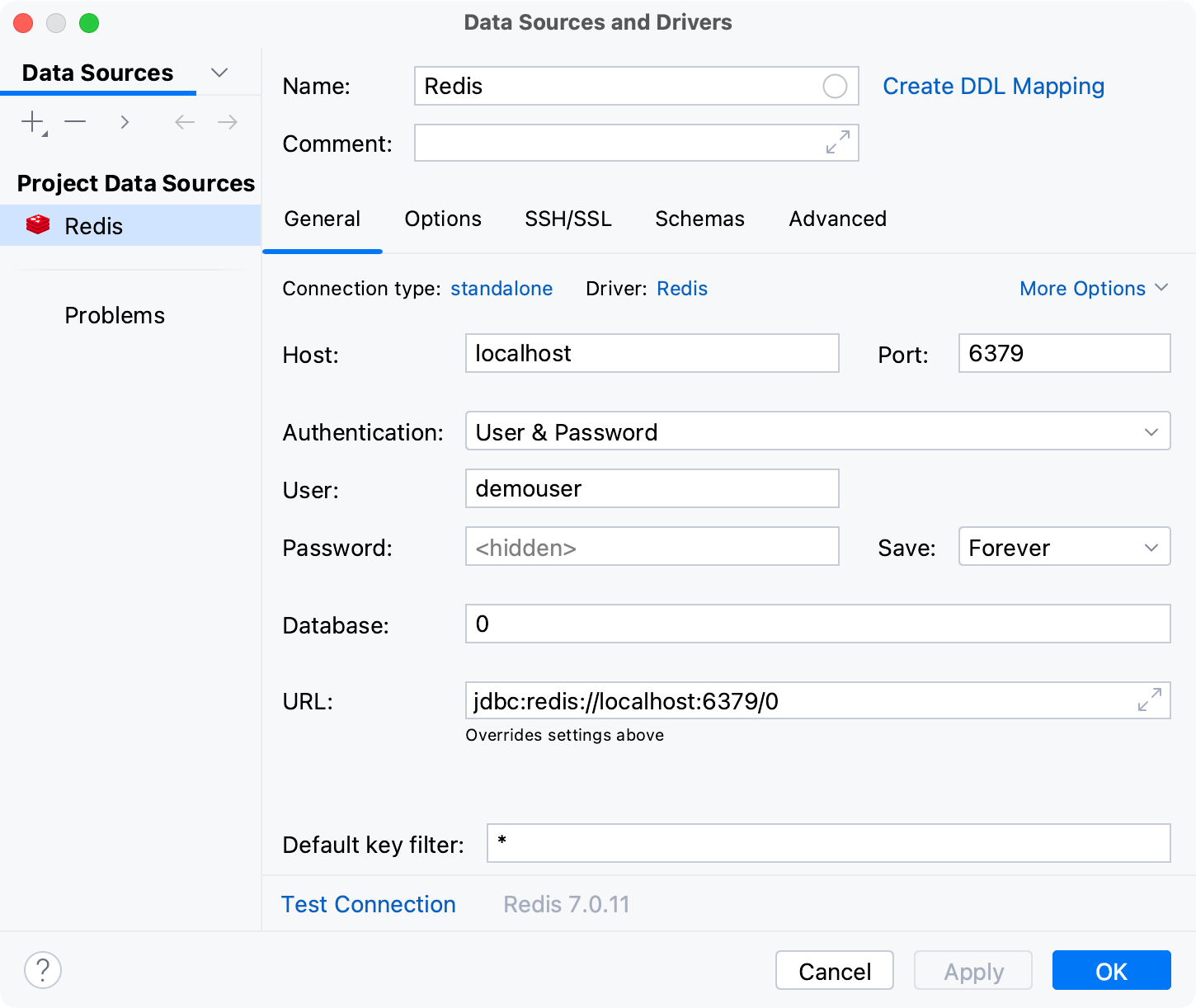Expand More Options
Screen dimensions: 1196x1008
click(1094, 288)
